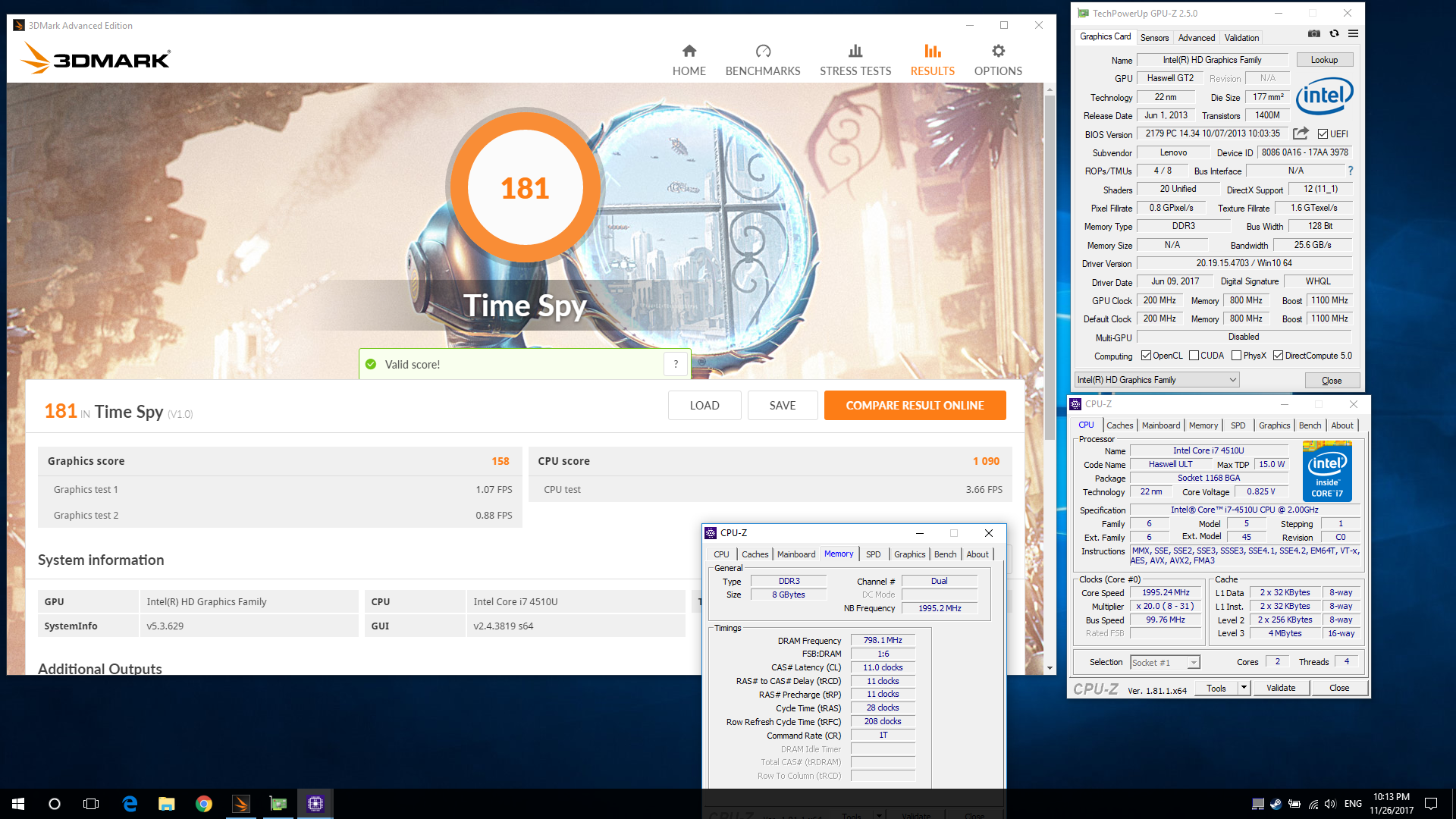The height and width of the screenshot is (819, 1456).
Task: Launch Microsoft Edge from taskbar
Action: [x=130, y=804]
